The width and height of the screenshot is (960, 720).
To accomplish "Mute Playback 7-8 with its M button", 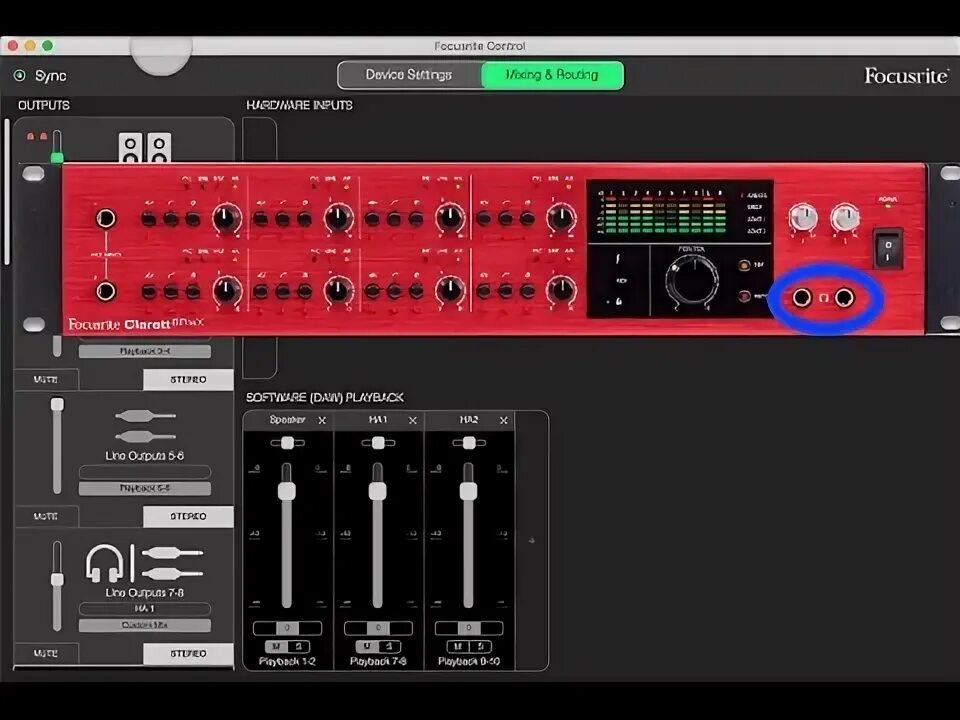I will [x=367, y=647].
